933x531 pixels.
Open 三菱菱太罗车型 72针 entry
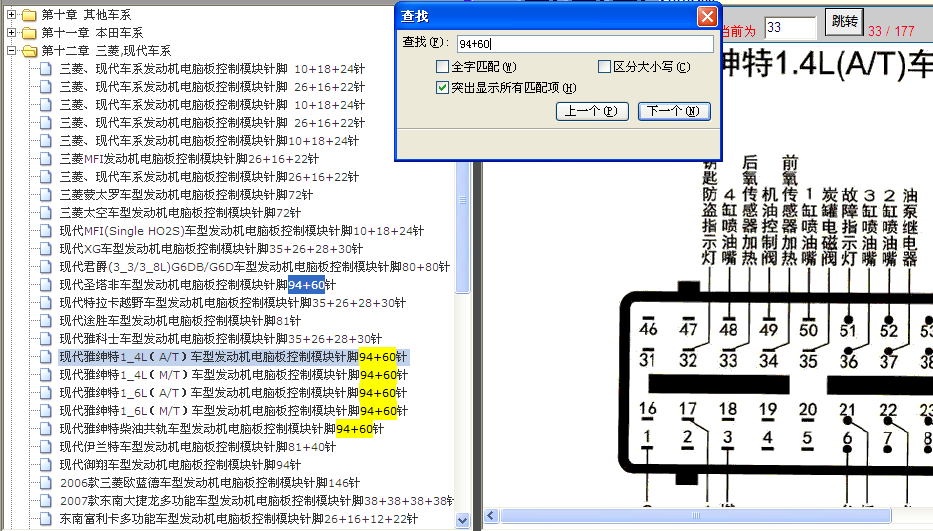pyautogui.click(x=186, y=195)
